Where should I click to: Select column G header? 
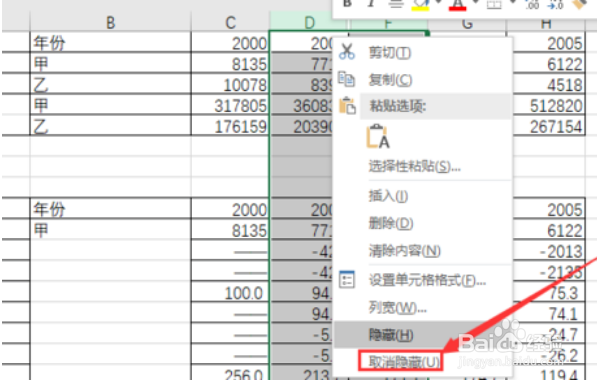point(467,24)
